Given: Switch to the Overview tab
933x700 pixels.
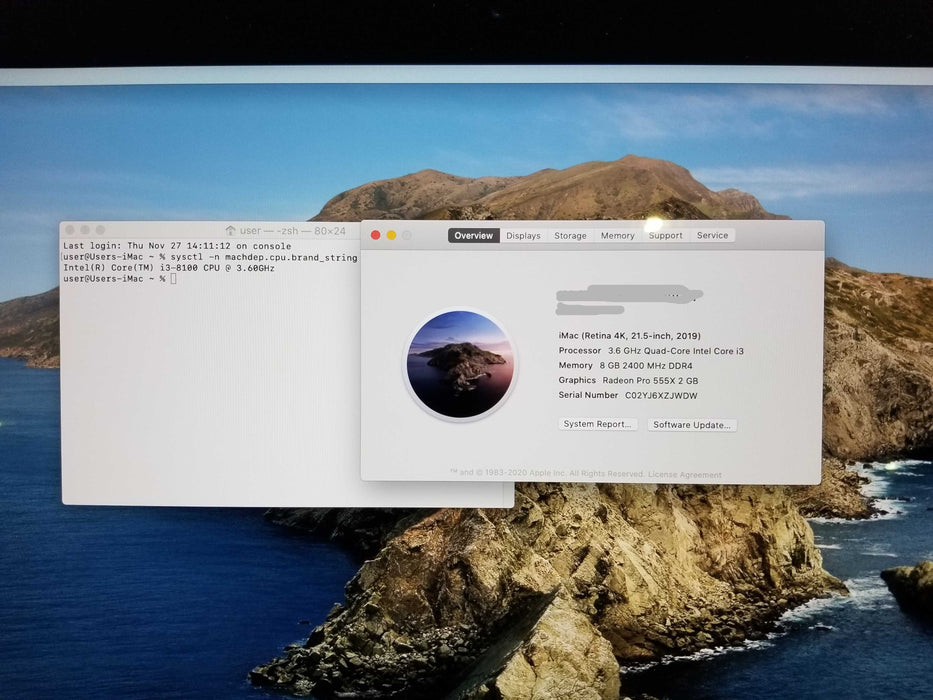Looking at the screenshot, I should coord(474,236).
